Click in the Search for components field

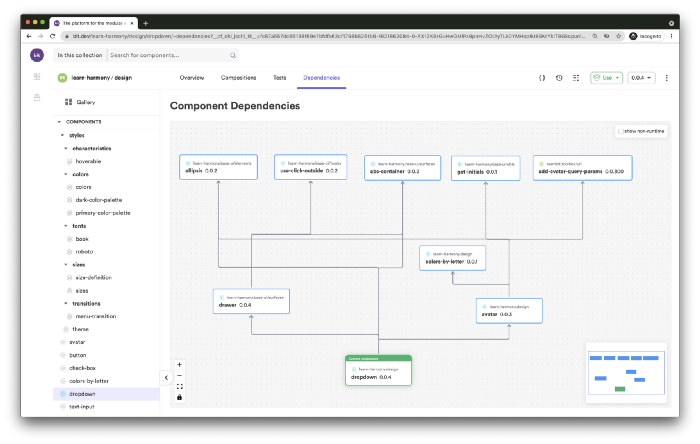click(x=168, y=55)
